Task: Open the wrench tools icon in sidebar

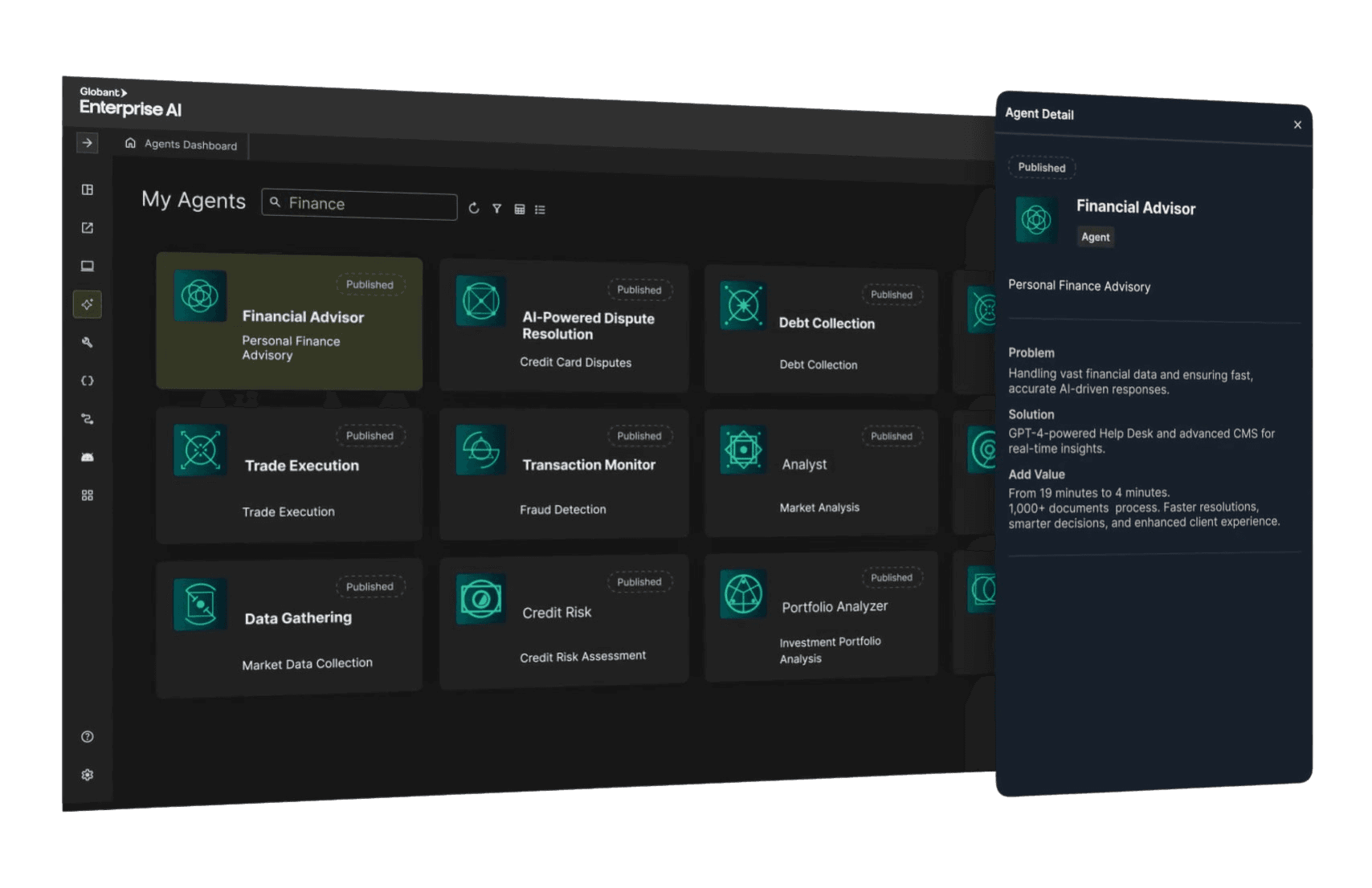Action: [x=88, y=343]
